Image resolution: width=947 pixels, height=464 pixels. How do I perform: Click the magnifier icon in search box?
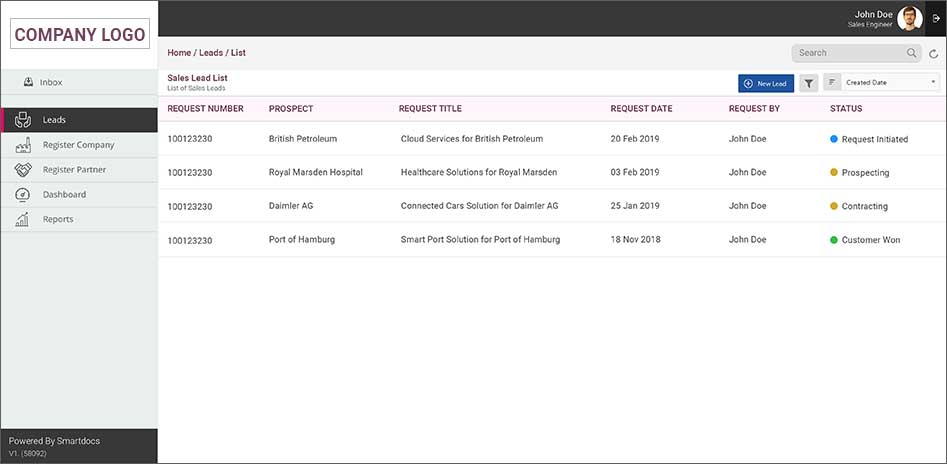911,53
